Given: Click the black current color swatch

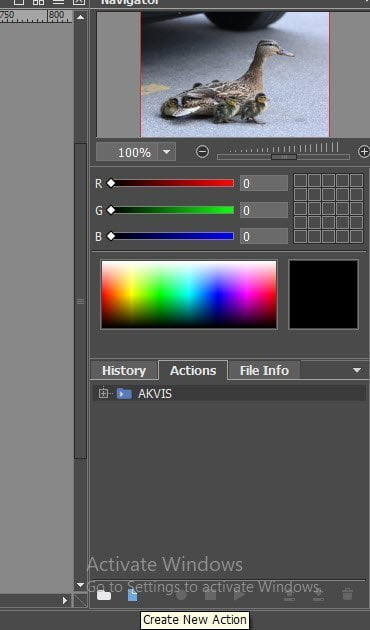Looking at the screenshot, I should [x=323, y=295].
